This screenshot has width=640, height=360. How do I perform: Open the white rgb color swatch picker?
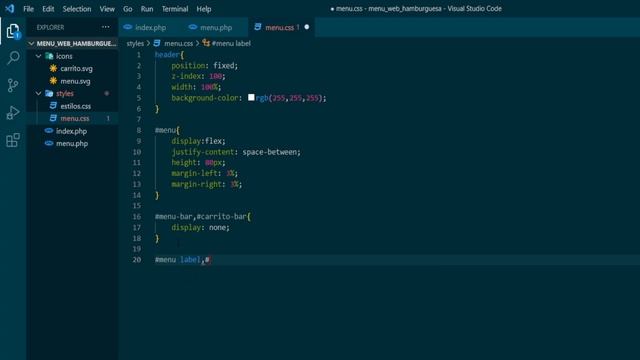pos(251,97)
